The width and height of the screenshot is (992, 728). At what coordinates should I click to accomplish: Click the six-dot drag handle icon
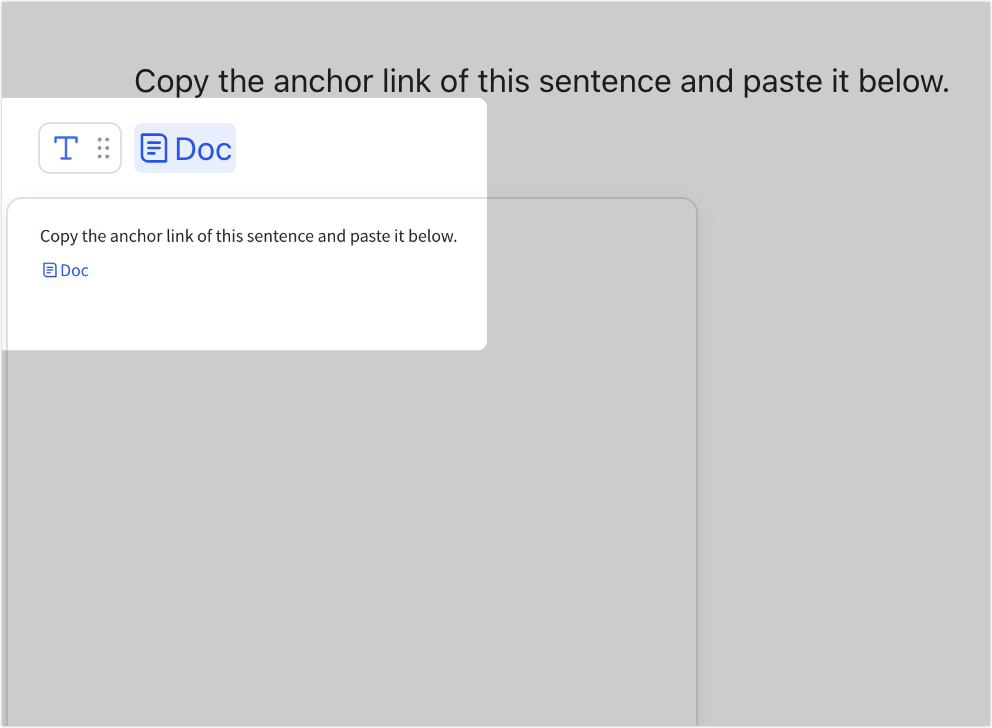(103, 148)
